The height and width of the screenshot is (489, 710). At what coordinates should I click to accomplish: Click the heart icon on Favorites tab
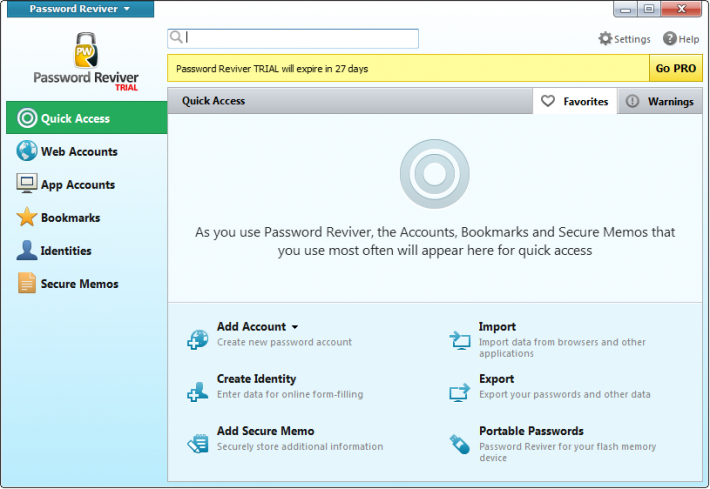pos(548,101)
